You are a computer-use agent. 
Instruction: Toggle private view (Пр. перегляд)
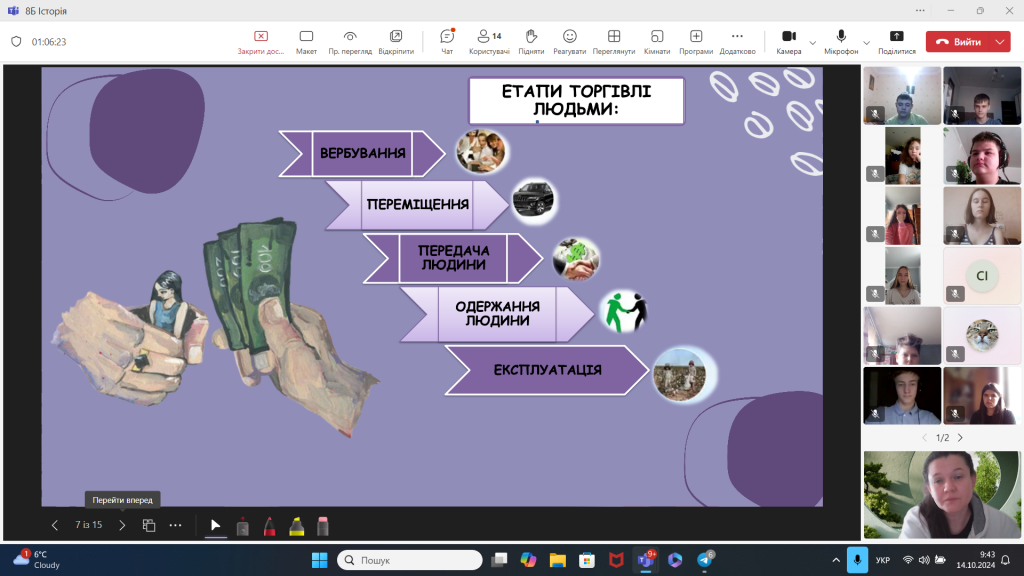pos(350,41)
